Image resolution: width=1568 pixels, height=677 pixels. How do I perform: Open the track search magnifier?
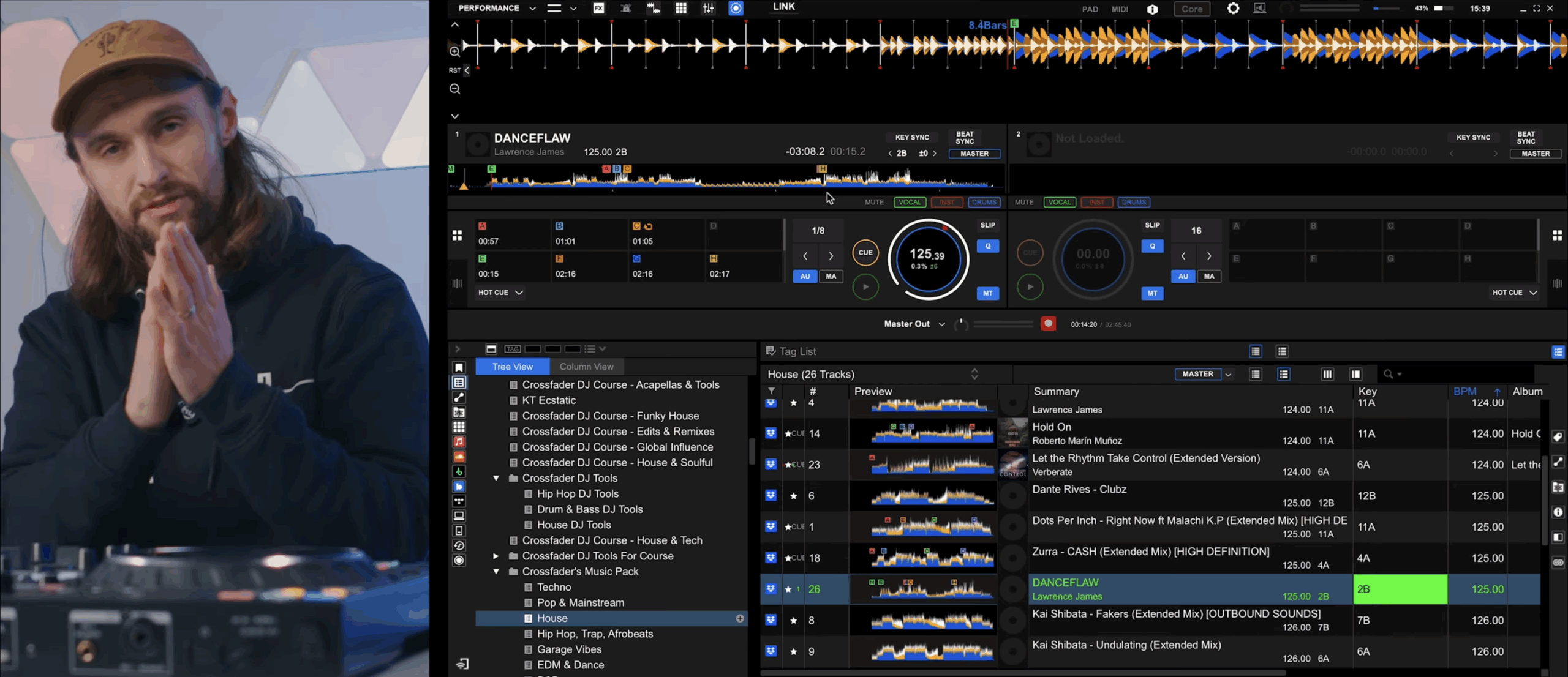click(1389, 374)
